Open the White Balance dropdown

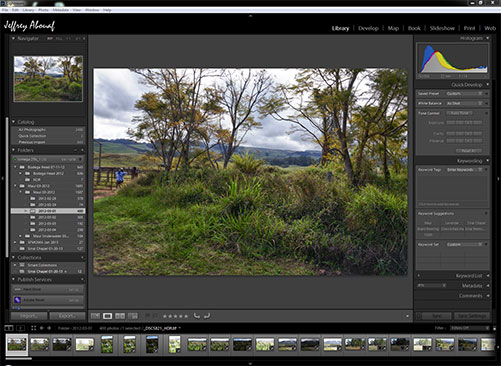pos(464,103)
